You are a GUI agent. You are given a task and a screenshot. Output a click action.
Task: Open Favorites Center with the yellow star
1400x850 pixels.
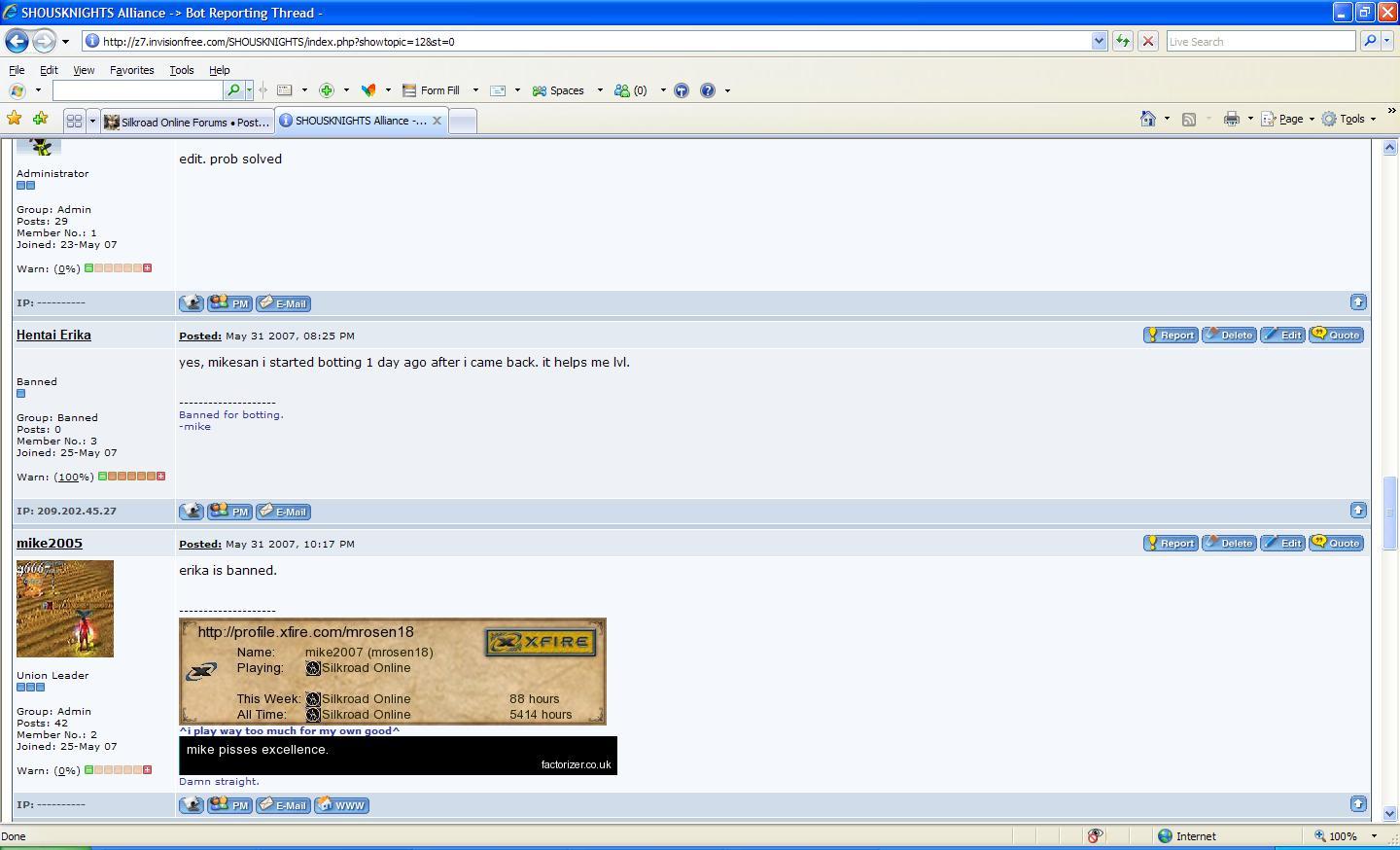[15, 119]
